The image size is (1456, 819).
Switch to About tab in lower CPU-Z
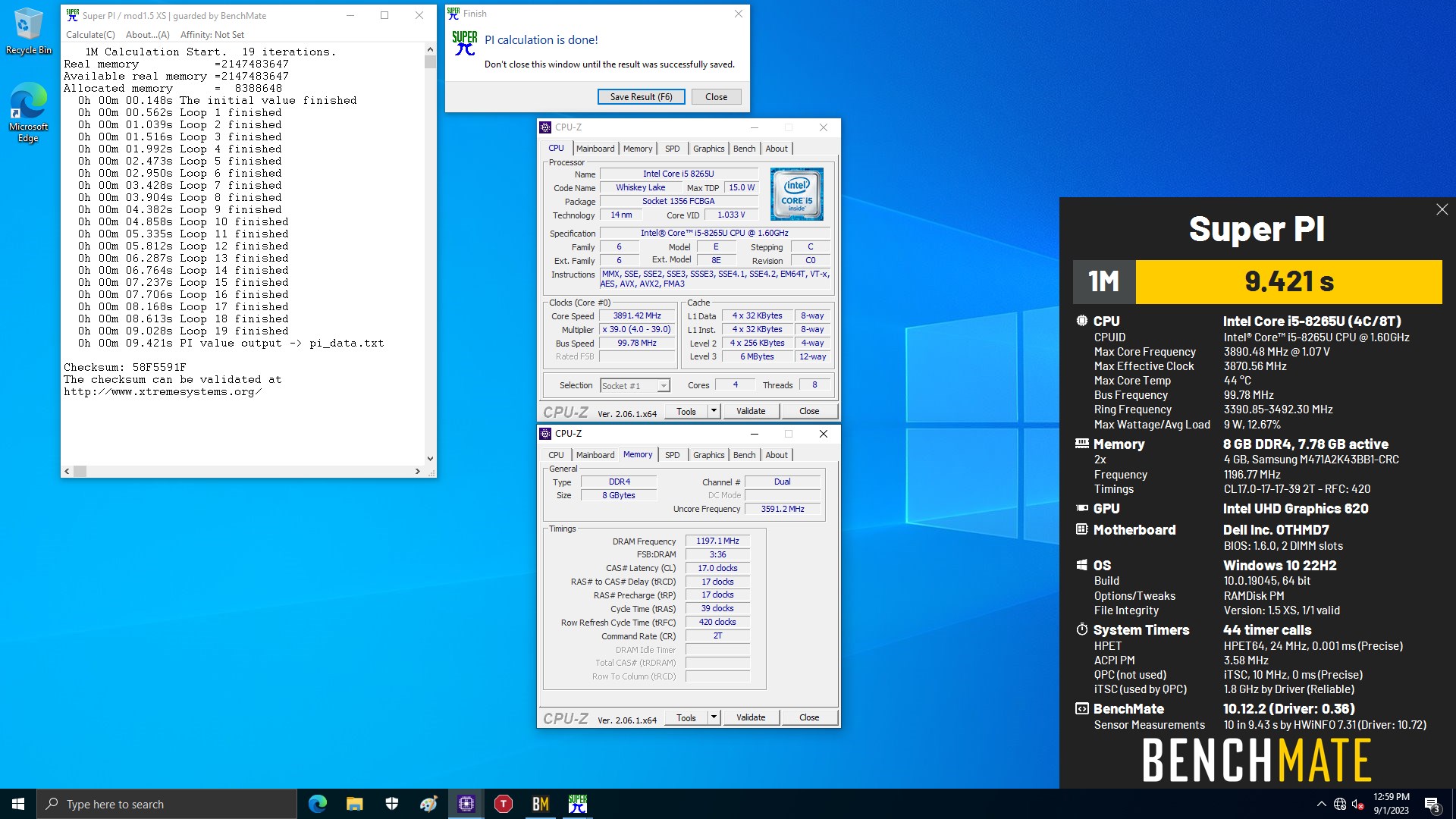[x=777, y=455]
